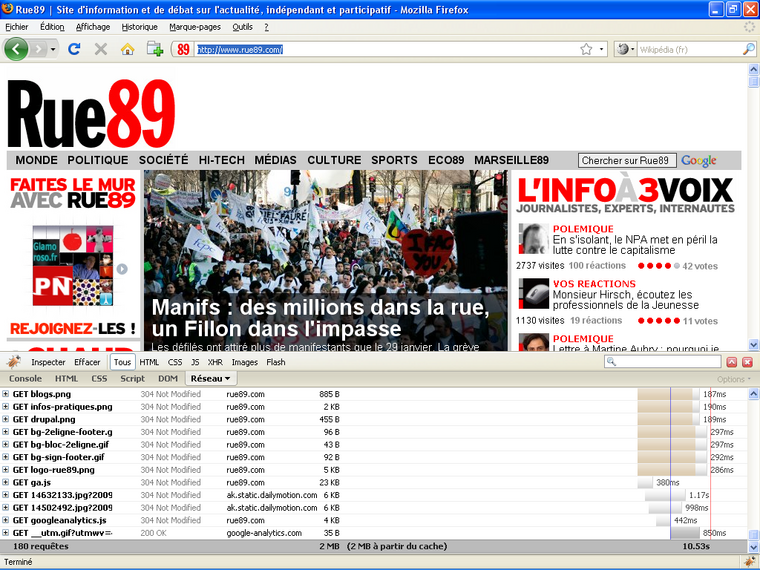Filter network requests by JS
The width and height of the screenshot is (760, 570).
click(x=195, y=362)
